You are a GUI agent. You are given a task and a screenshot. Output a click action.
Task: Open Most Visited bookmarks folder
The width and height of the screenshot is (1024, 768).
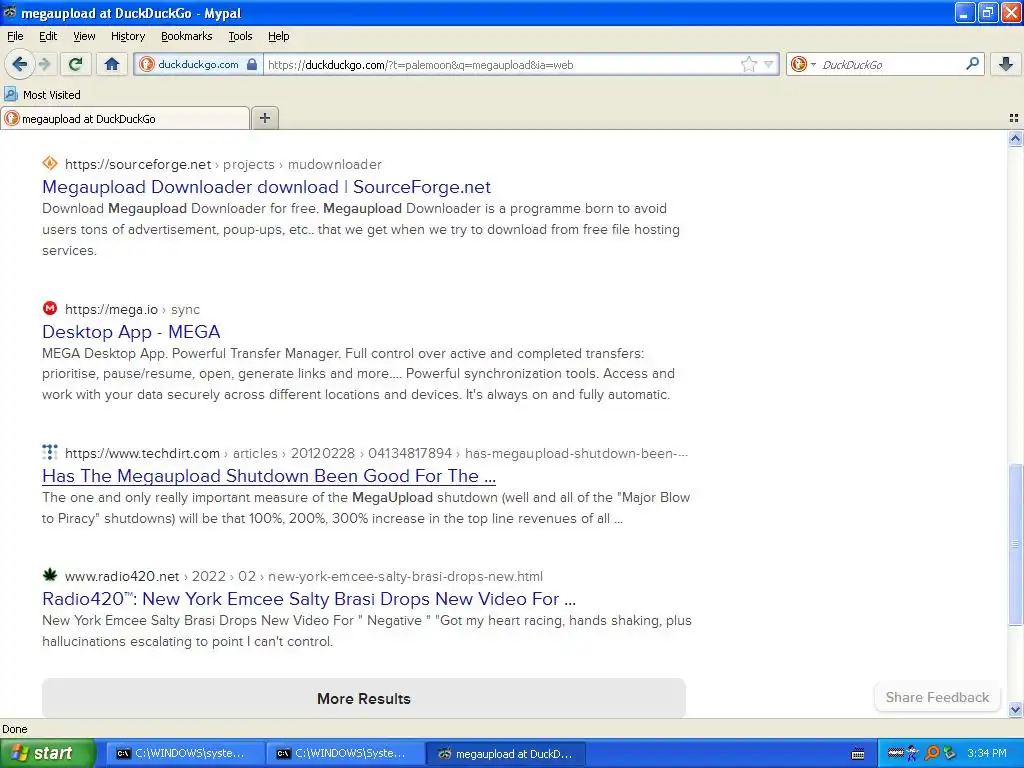coord(42,95)
